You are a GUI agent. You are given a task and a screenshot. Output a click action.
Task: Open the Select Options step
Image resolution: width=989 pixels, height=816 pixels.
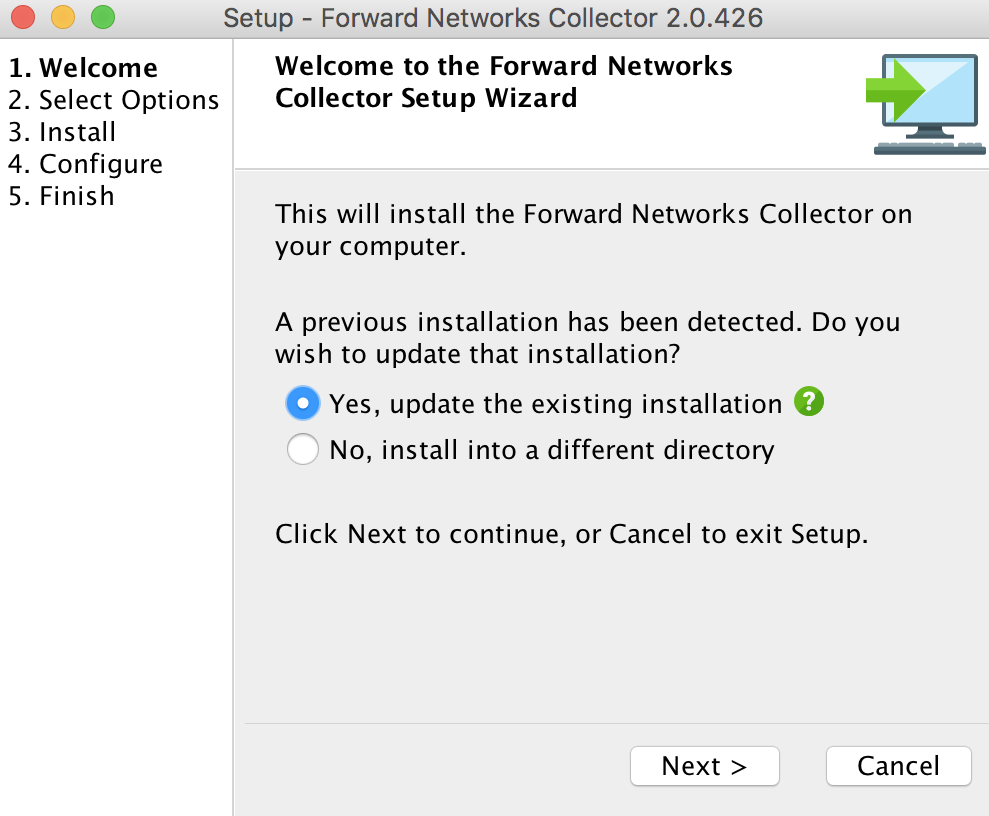pos(113,100)
